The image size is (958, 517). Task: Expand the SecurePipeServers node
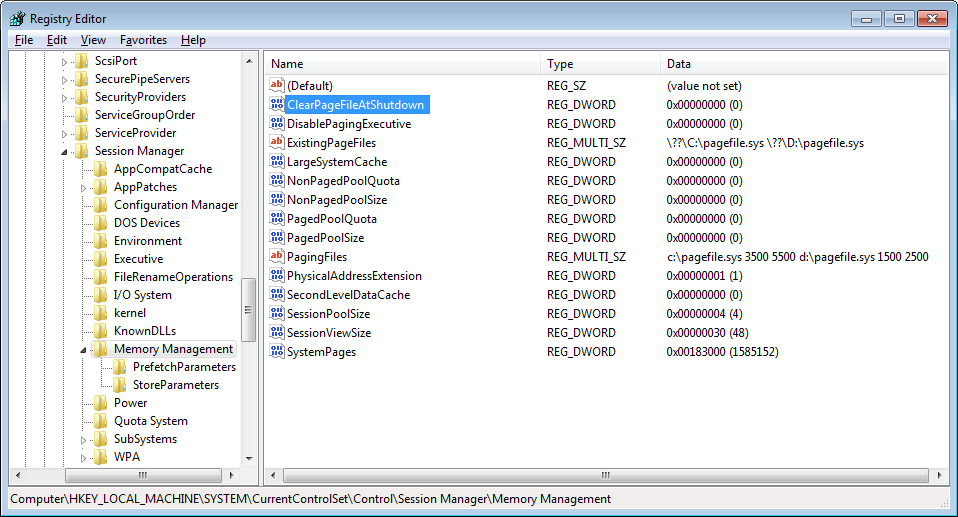(64, 79)
